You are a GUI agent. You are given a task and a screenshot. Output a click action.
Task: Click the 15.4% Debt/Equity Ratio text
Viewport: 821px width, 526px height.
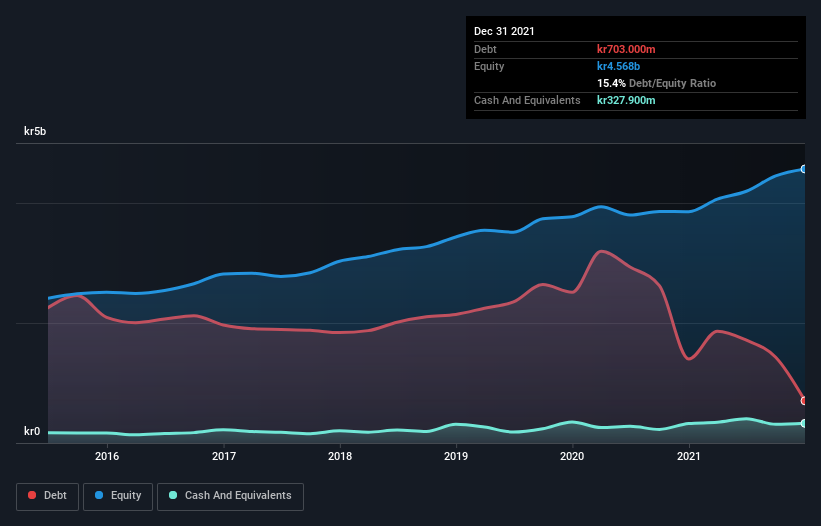(657, 83)
